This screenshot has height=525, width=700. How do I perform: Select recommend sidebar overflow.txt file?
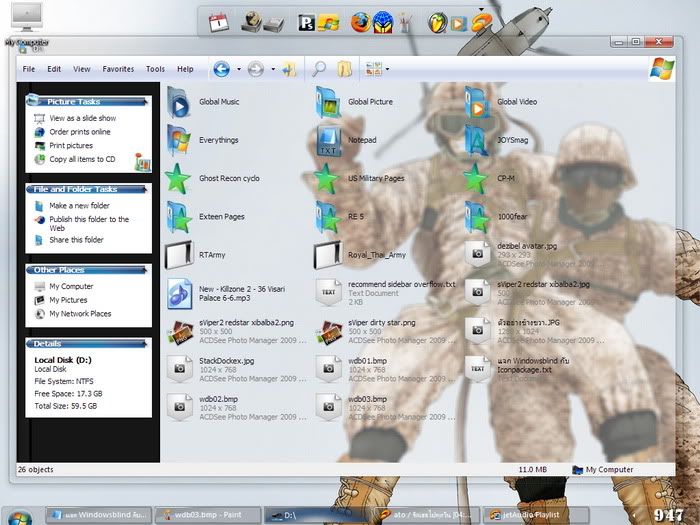coord(386,293)
